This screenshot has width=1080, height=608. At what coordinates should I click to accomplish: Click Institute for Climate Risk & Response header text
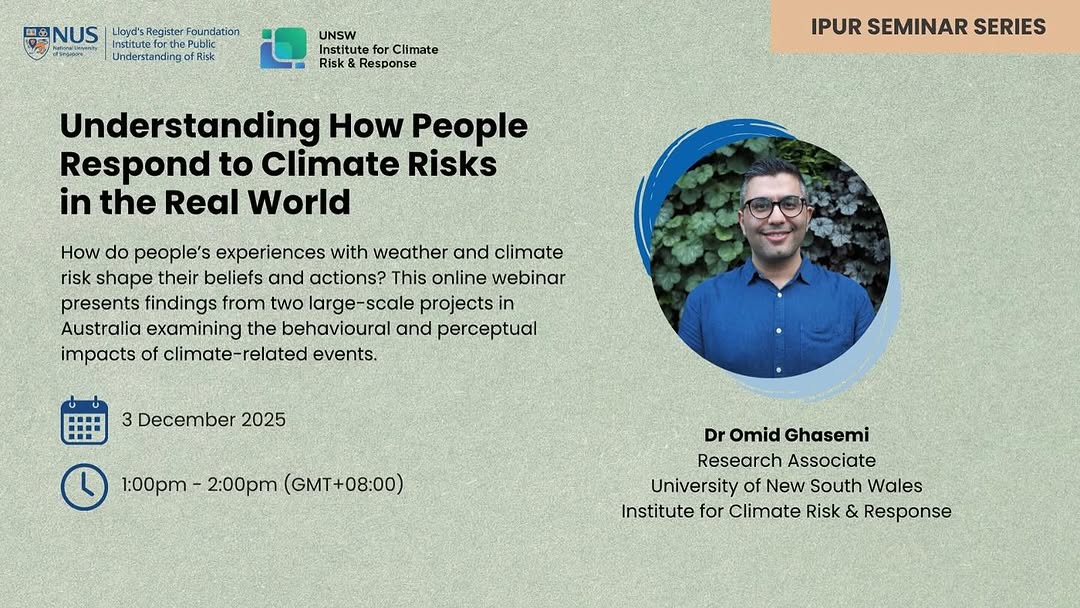tap(378, 56)
